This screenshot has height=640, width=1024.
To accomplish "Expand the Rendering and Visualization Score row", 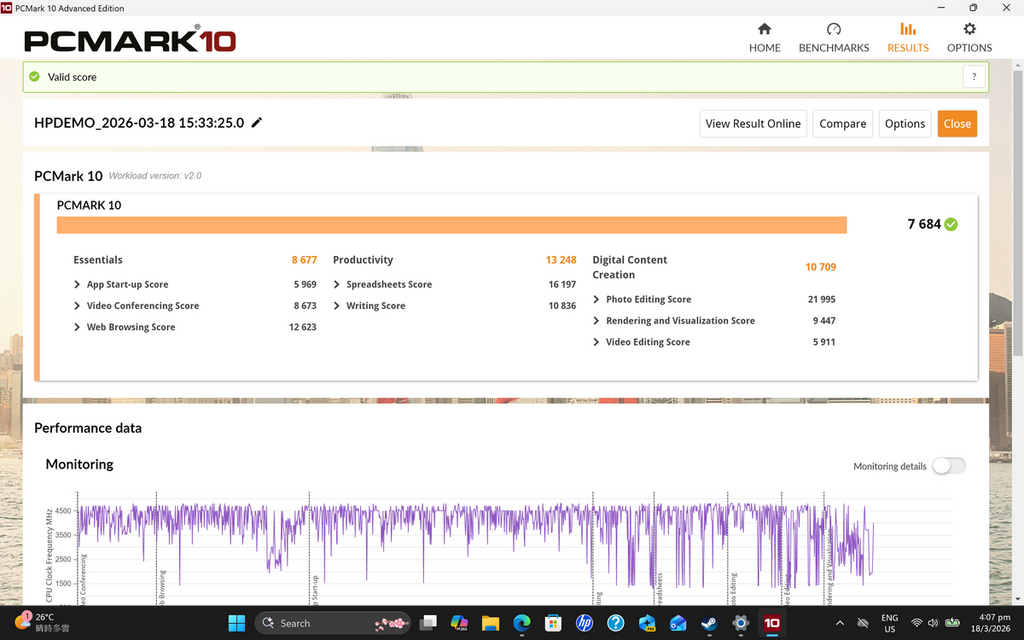I will pyautogui.click(x=597, y=321).
